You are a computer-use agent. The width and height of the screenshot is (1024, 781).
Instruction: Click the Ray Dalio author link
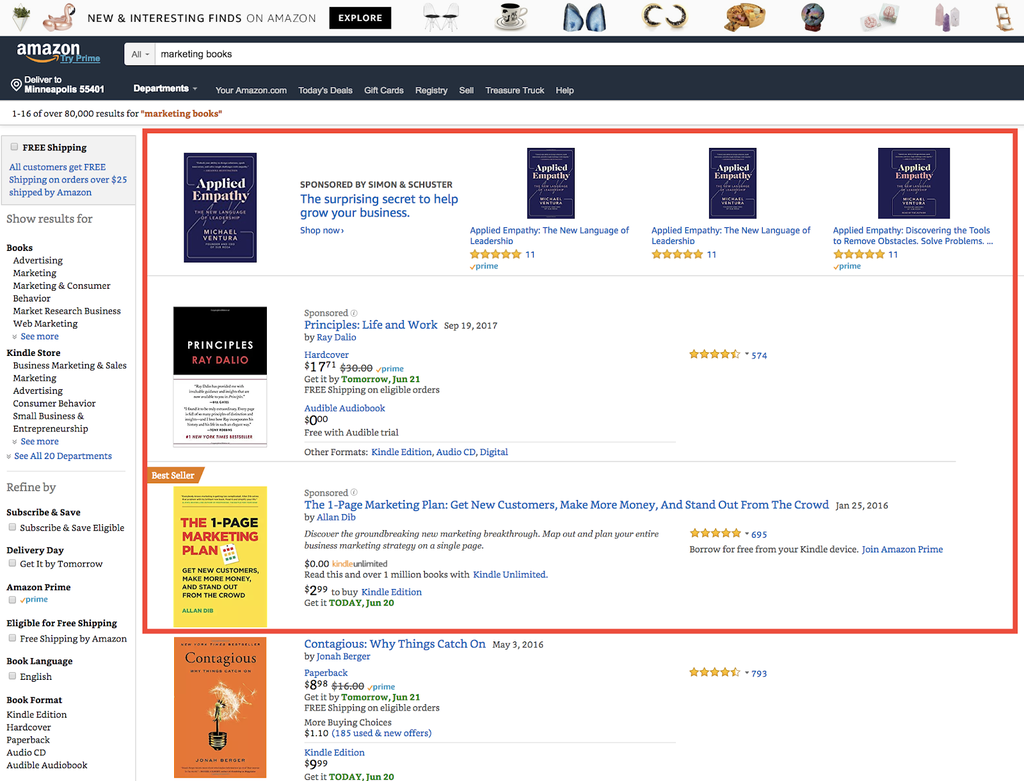click(336, 338)
